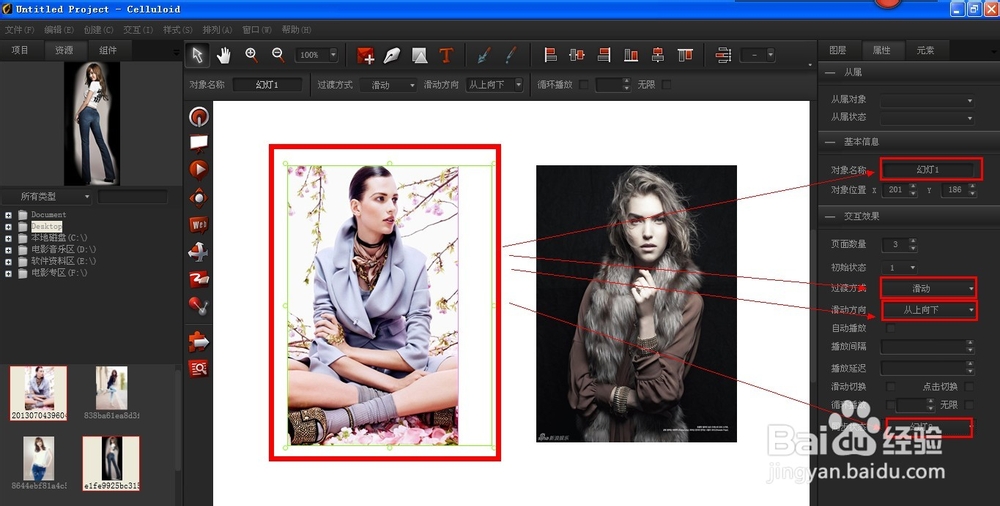Open the 排列(A) menu
The height and width of the screenshot is (506, 1000).
pyautogui.click(x=217, y=29)
